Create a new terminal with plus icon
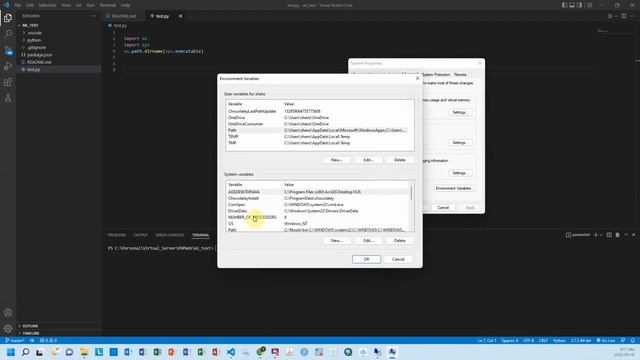 point(596,235)
